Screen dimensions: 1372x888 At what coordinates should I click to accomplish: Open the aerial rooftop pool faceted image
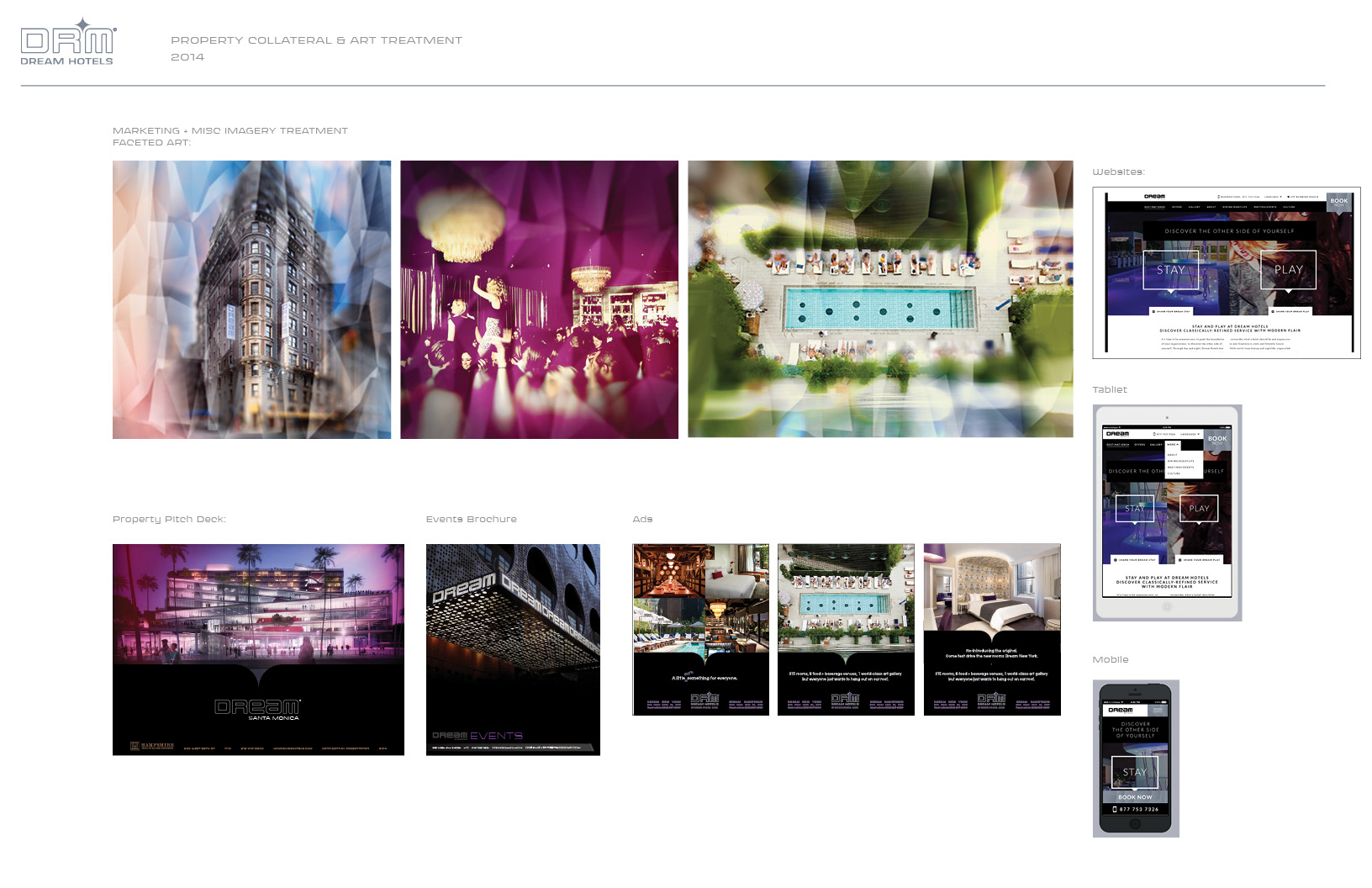880,299
